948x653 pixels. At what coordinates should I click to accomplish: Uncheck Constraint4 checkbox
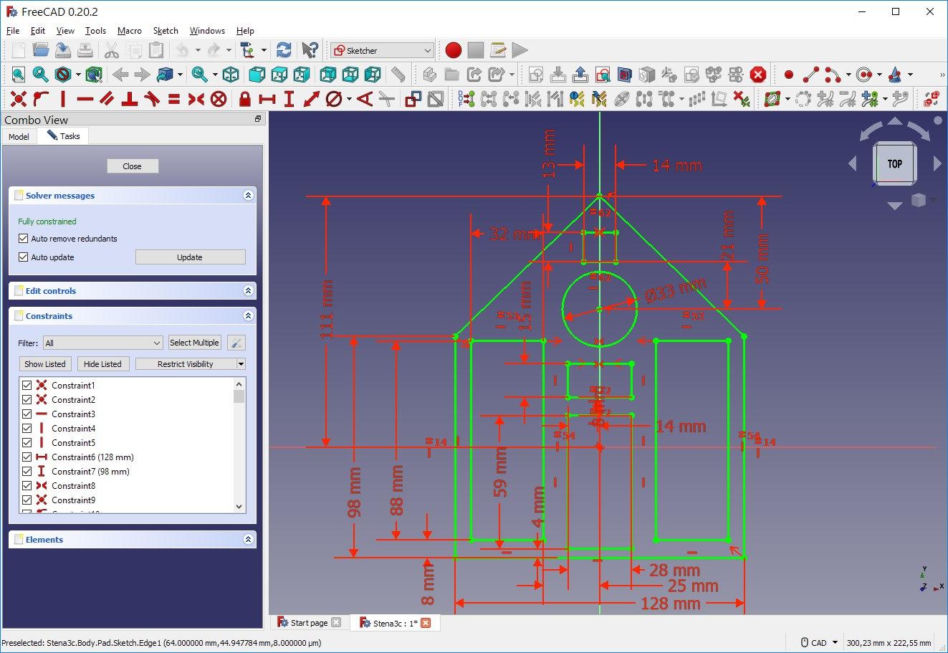pyautogui.click(x=27, y=429)
